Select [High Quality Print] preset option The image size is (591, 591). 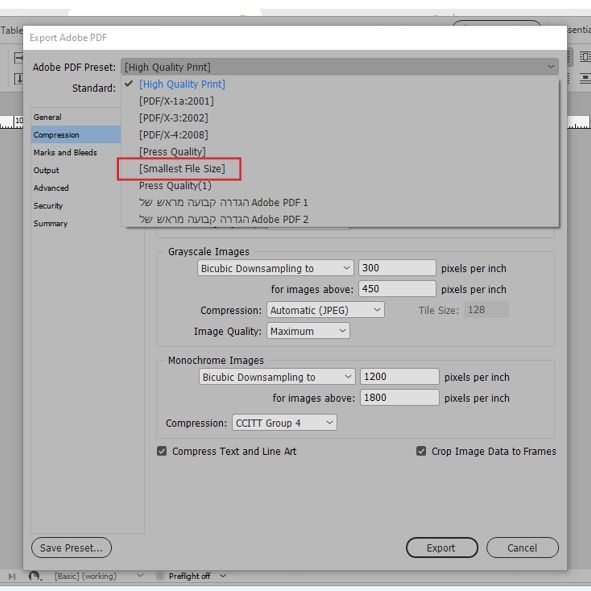tap(182, 84)
